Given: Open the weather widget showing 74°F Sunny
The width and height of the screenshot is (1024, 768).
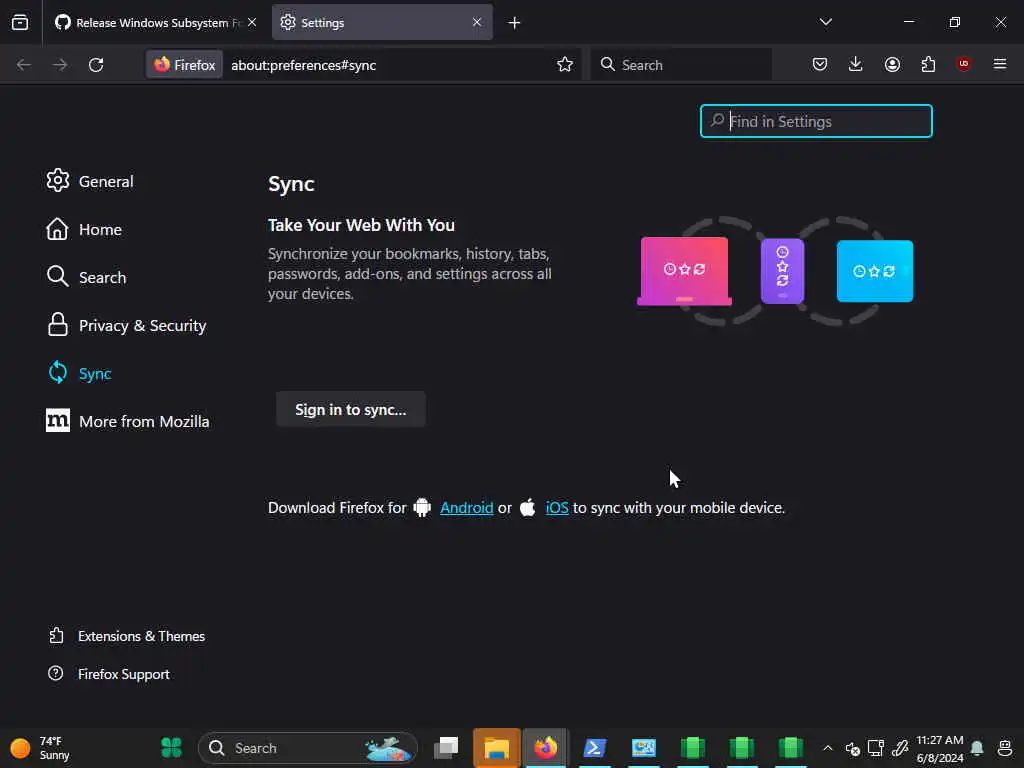Looking at the screenshot, I should [x=40, y=748].
